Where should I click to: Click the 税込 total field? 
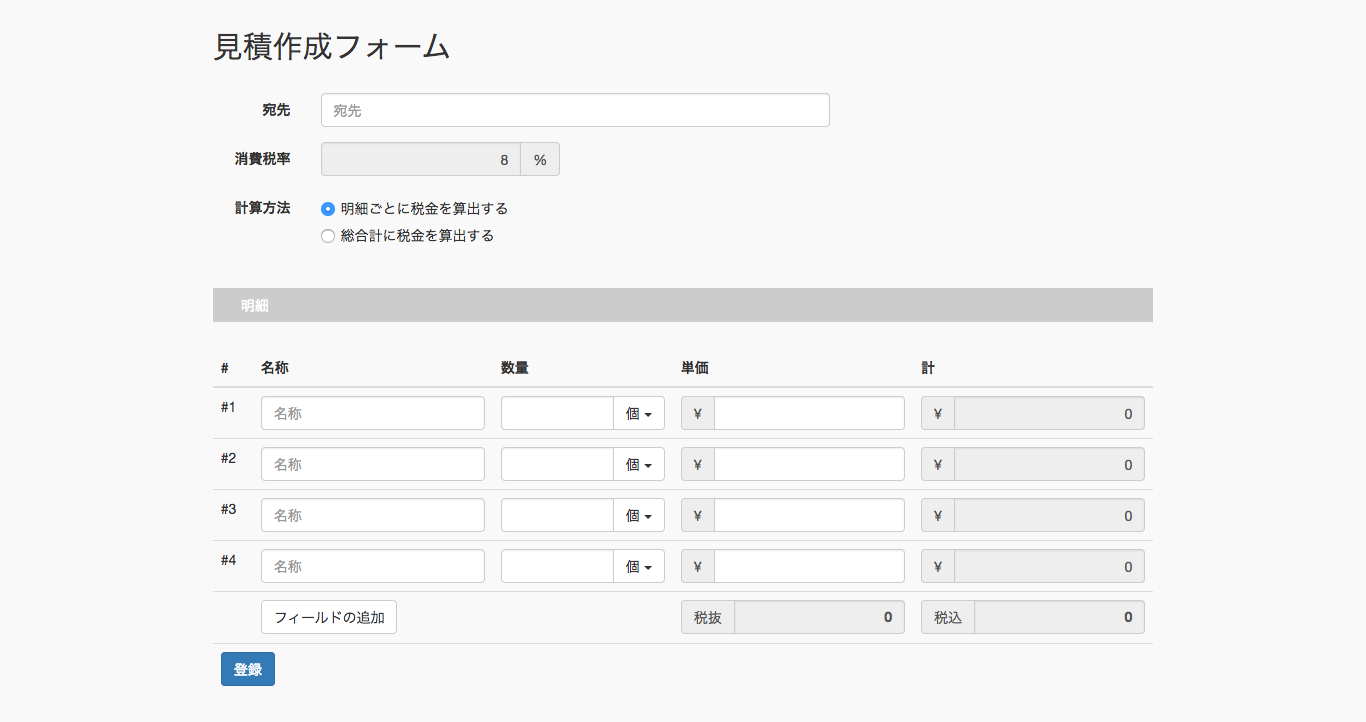(1059, 617)
